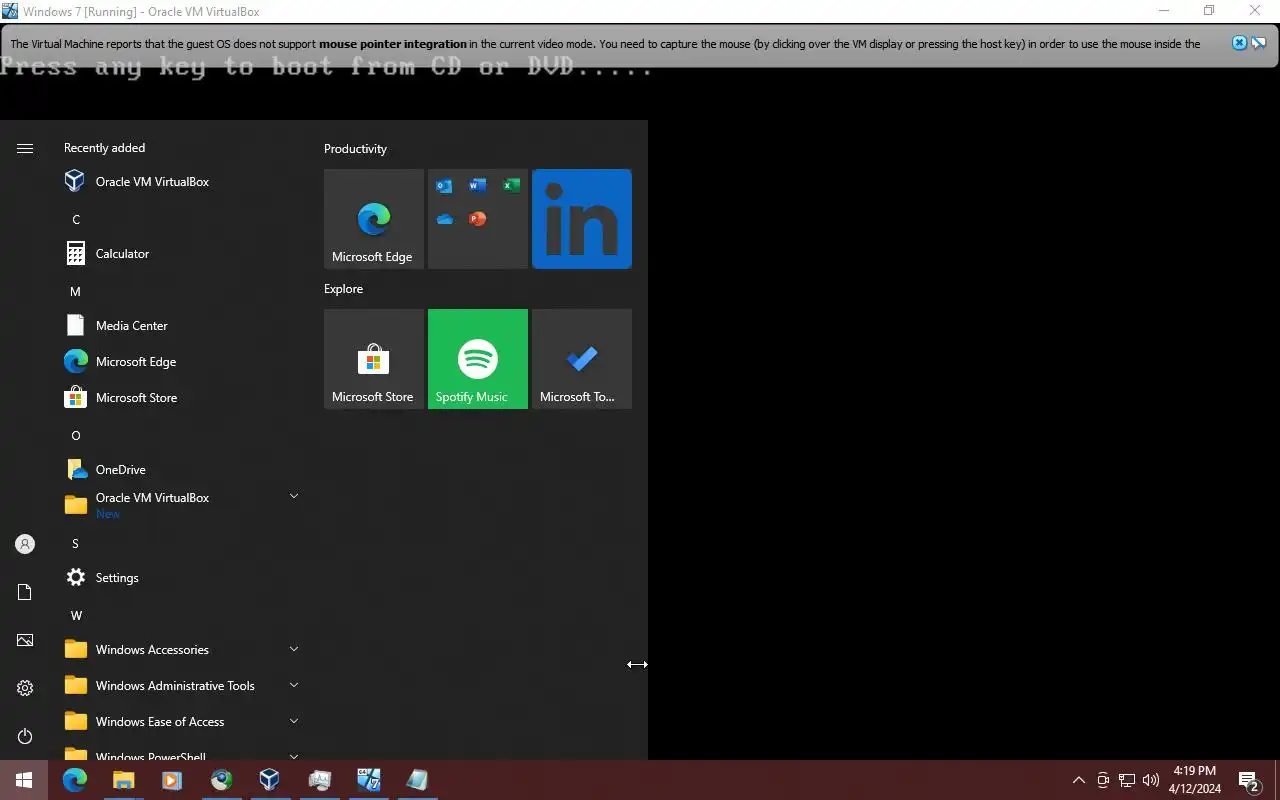The height and width of the screenshot is (800, 1280).
Task: Open the Microsoft To Do tile
Action: (582, 359)
